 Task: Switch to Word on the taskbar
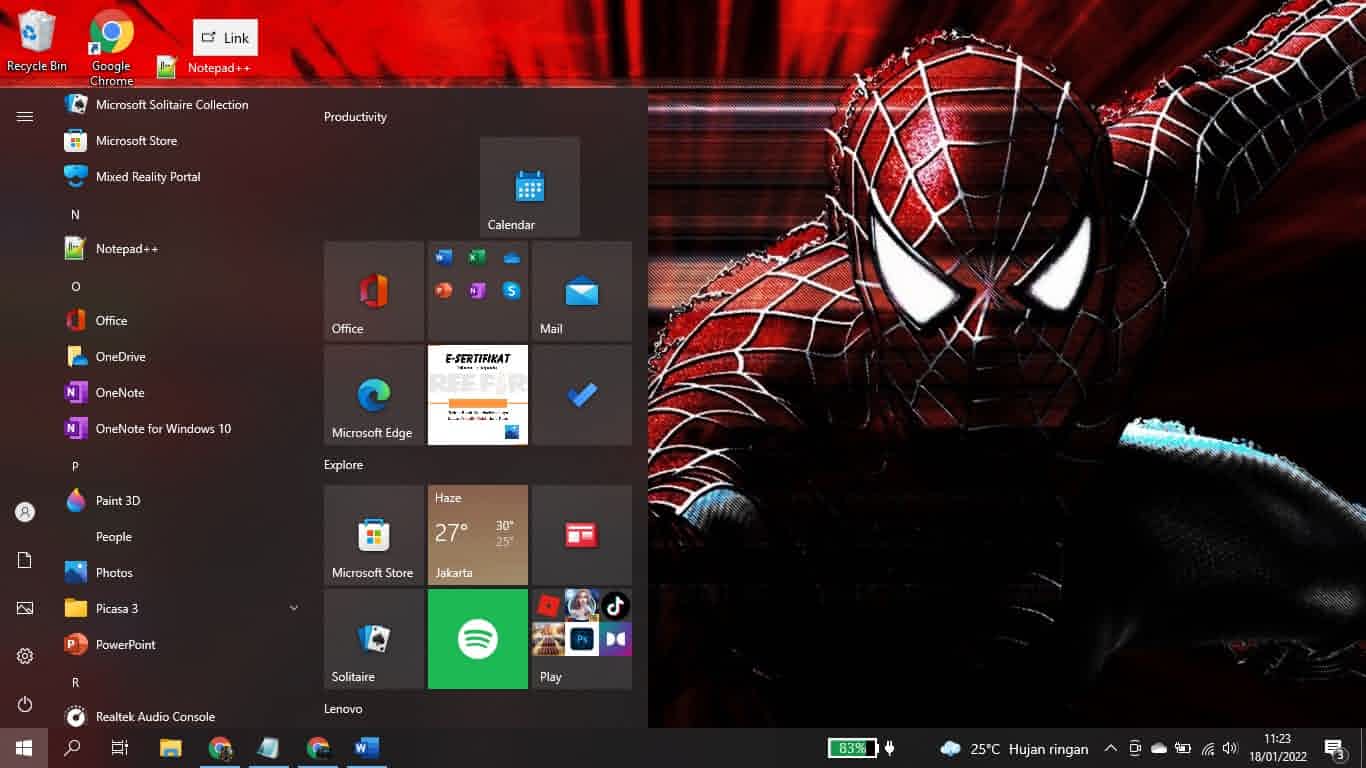tap(367, 748)
